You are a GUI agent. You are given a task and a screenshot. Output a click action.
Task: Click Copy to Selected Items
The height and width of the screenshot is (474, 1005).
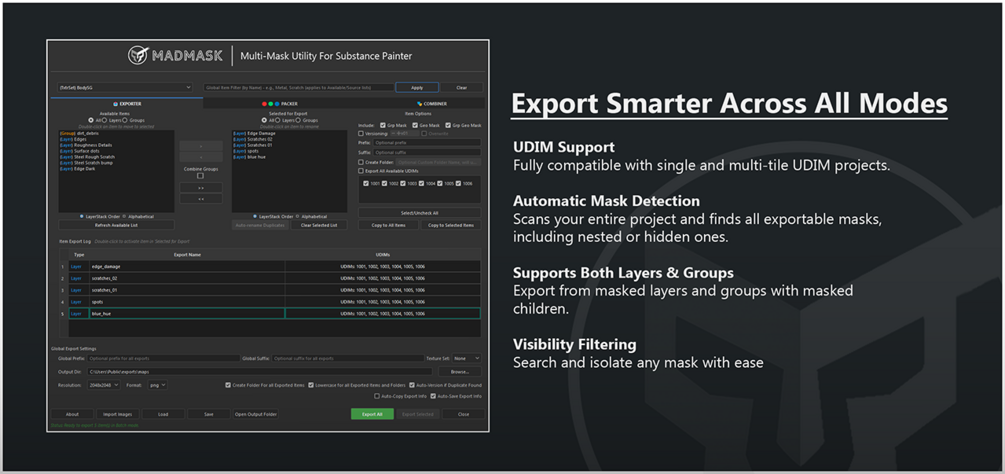tap(451, 225)
